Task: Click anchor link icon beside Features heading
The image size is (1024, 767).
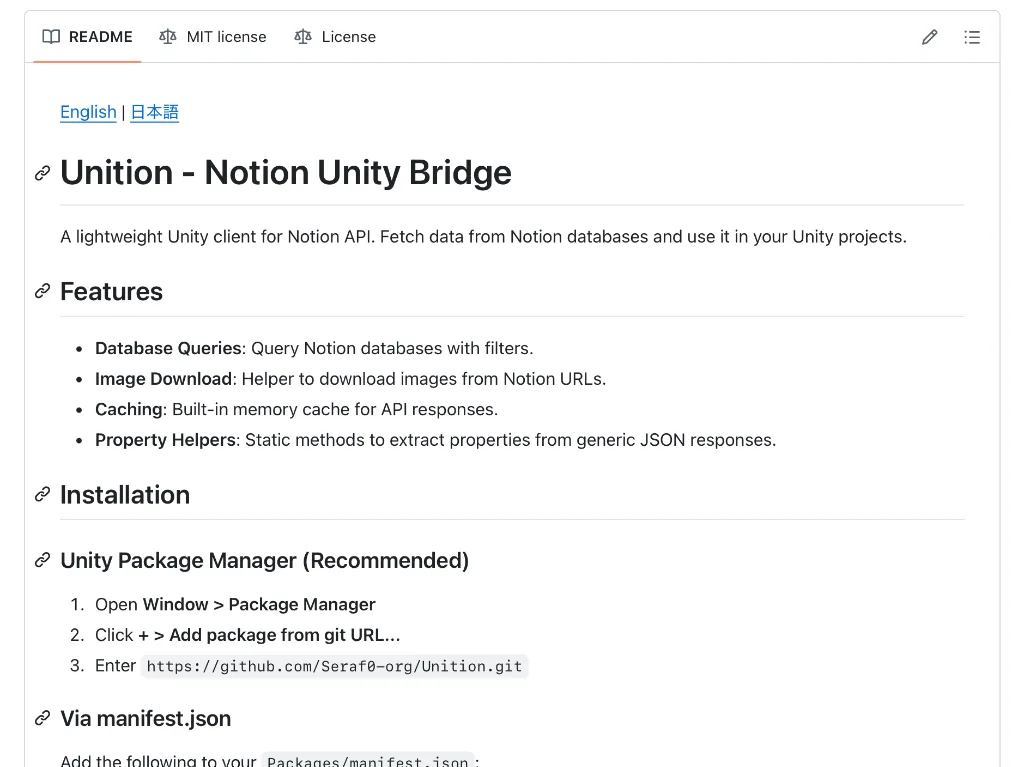Action: tap(42, 291)
